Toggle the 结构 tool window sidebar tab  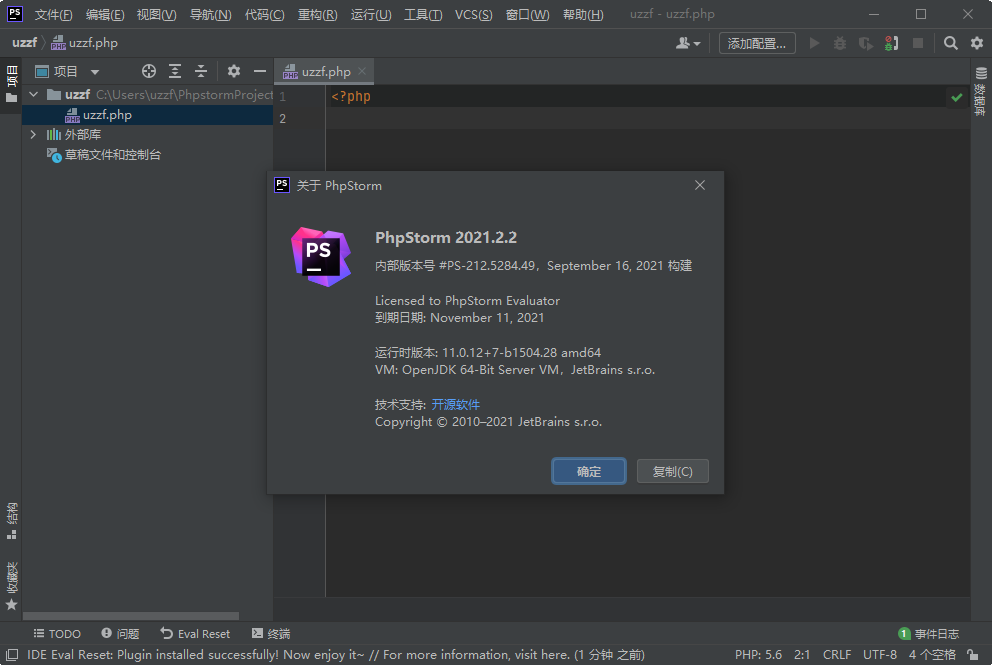coord(11,521)
